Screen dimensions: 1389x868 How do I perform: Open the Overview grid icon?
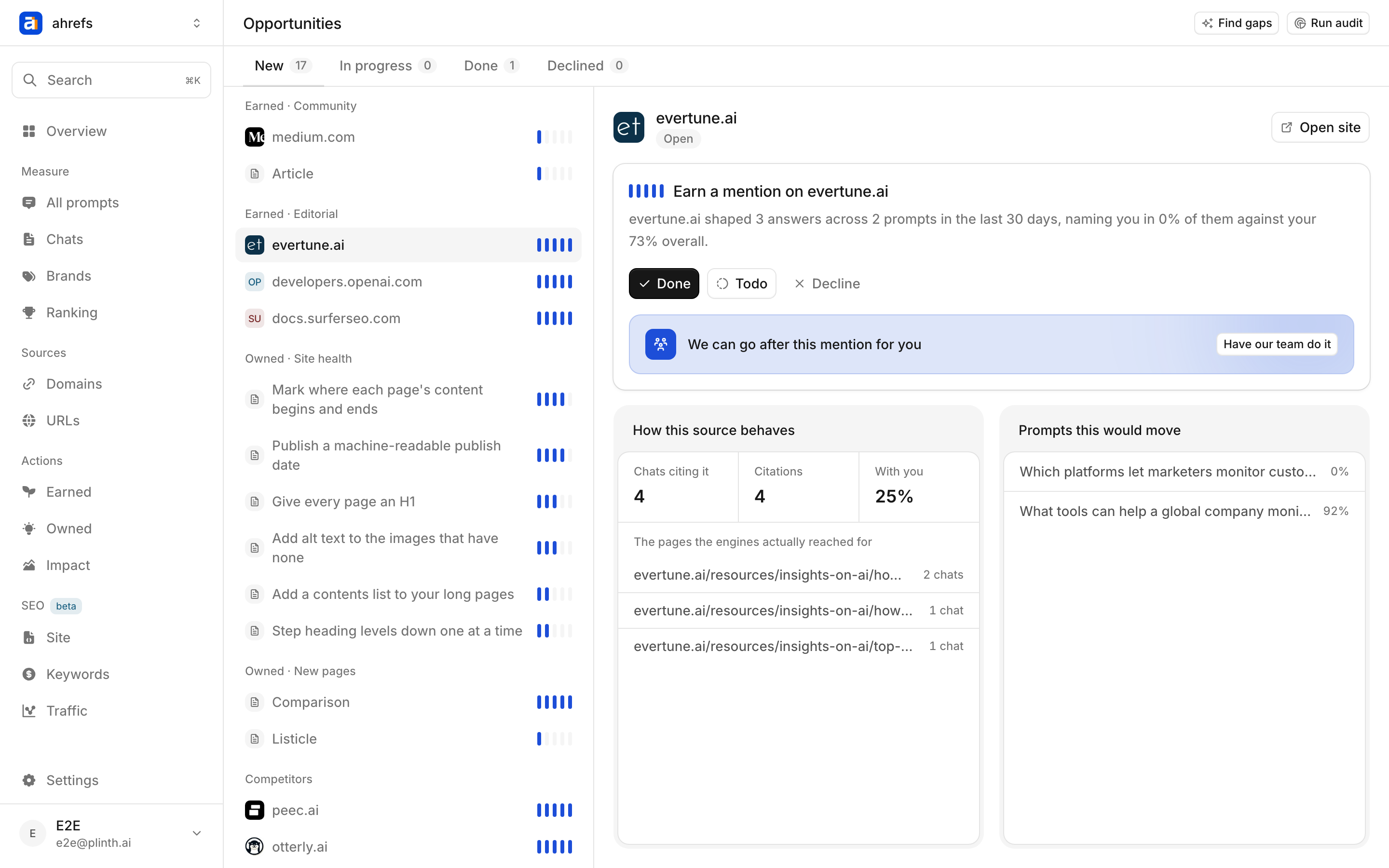point(29,132)
